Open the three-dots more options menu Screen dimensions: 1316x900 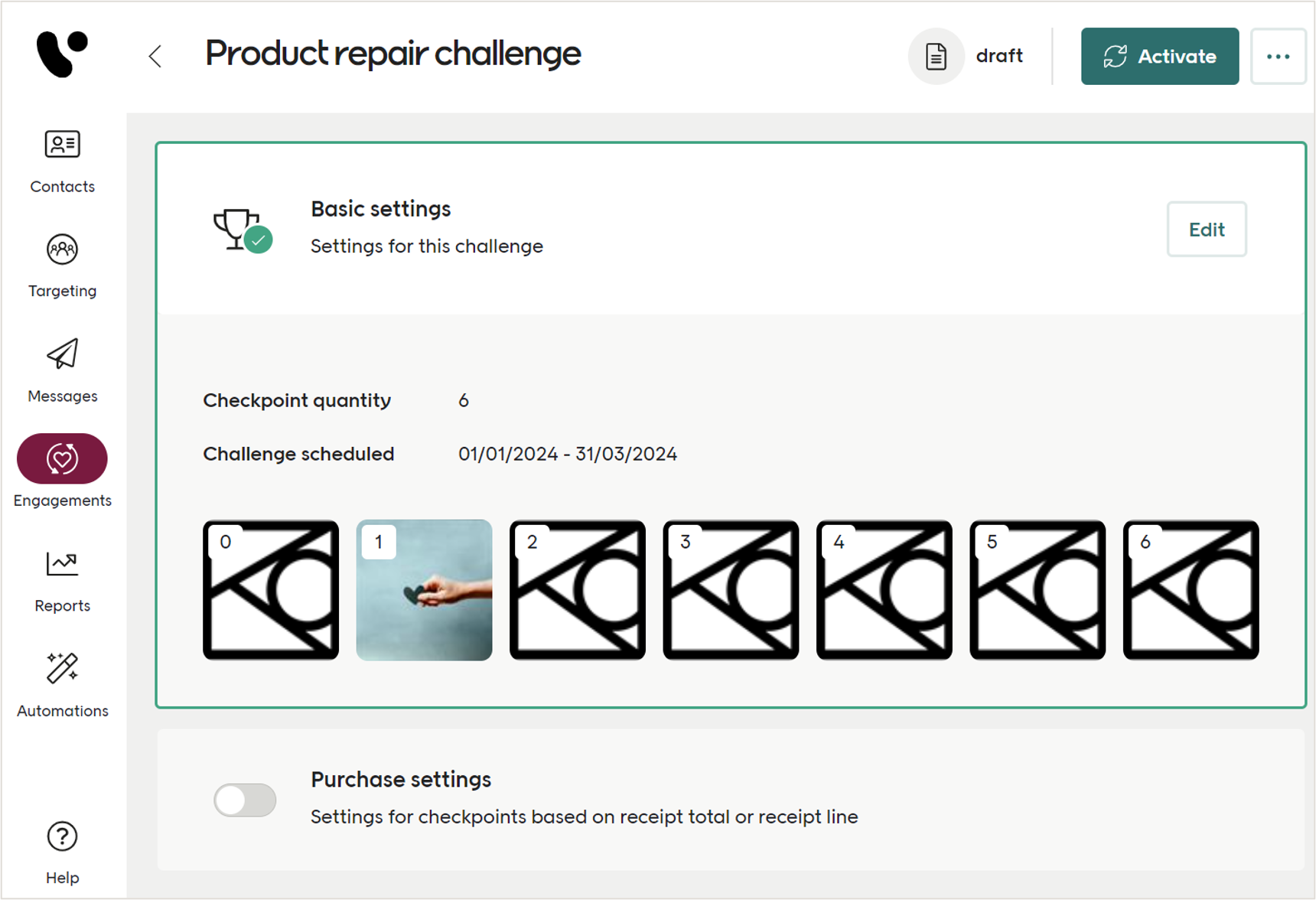click(x=1278, y=56)
